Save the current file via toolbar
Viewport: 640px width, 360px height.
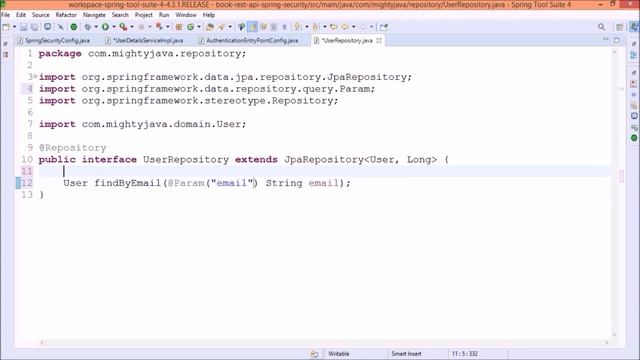pyautogui.click(x=24, y=27)
